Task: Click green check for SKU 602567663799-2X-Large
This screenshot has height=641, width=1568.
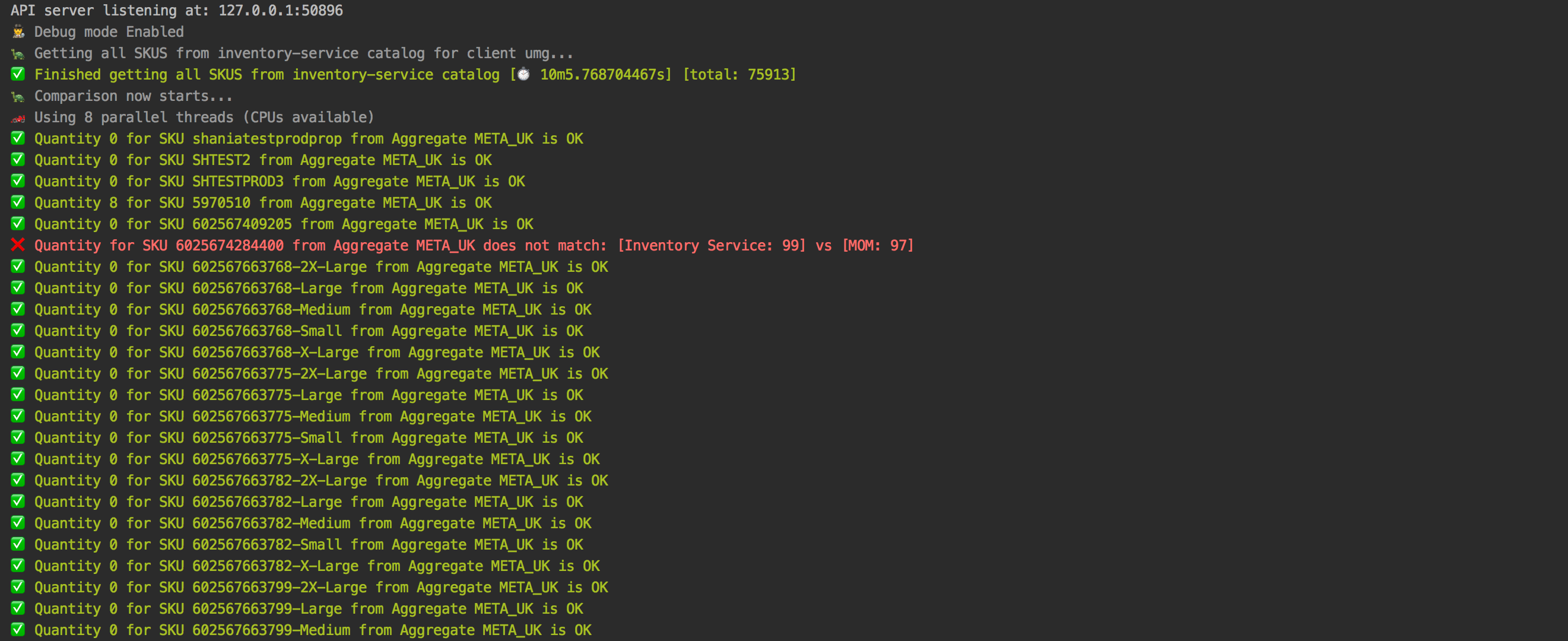Action: point(18,587)
